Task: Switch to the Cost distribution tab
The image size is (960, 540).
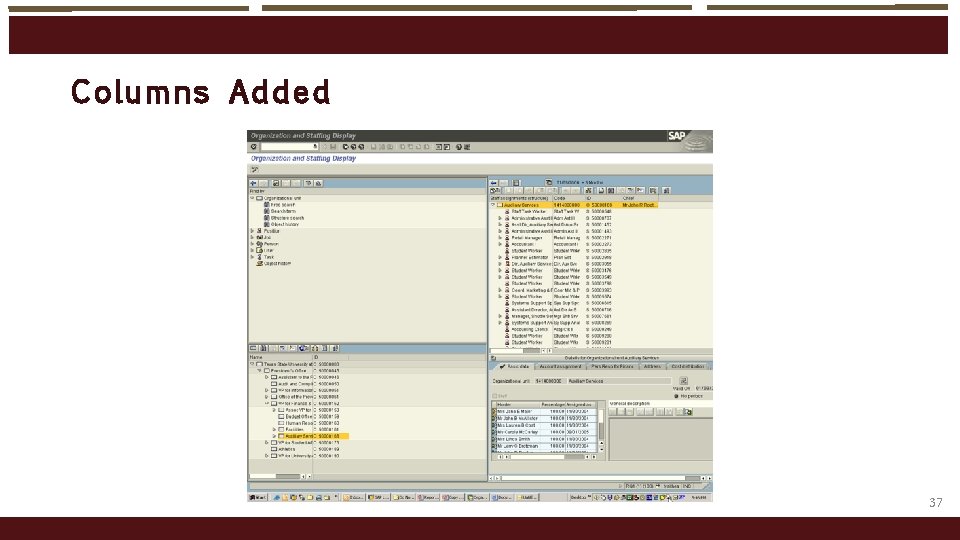Action: (x=688, y=367)
